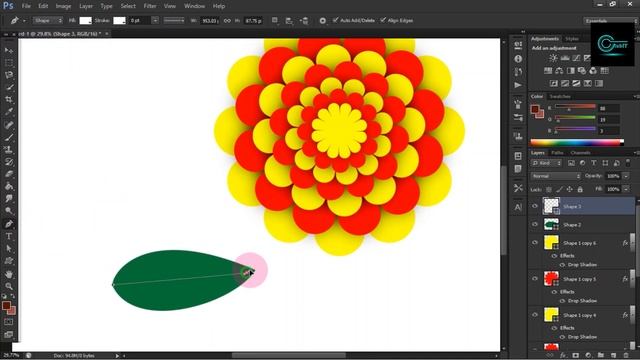Image resolution: width=640 pixels, height=360 pixels.
Task: Open the stroke type dropdown
Action: [174, 20]
